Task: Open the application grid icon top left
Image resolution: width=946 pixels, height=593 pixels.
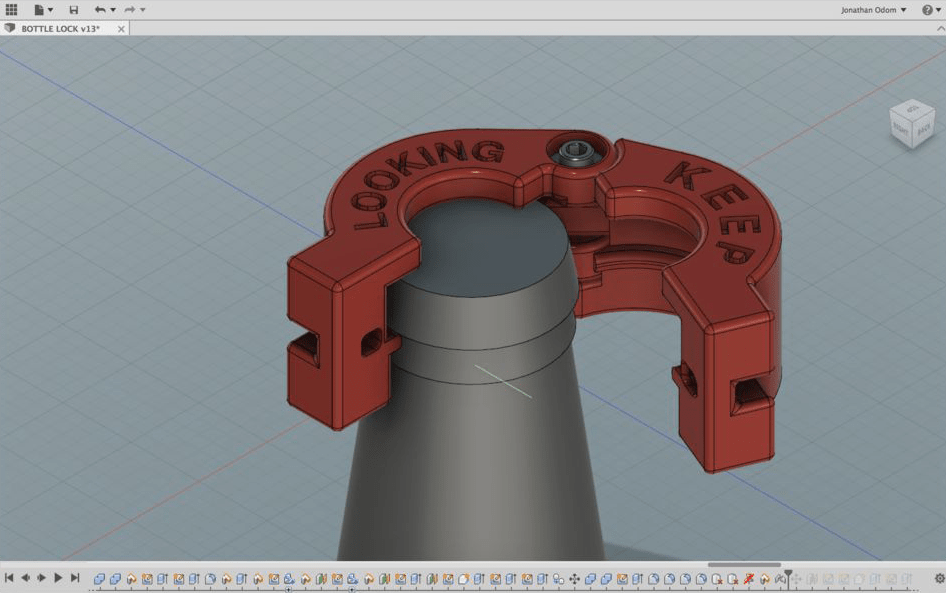Action: (11, 9)
